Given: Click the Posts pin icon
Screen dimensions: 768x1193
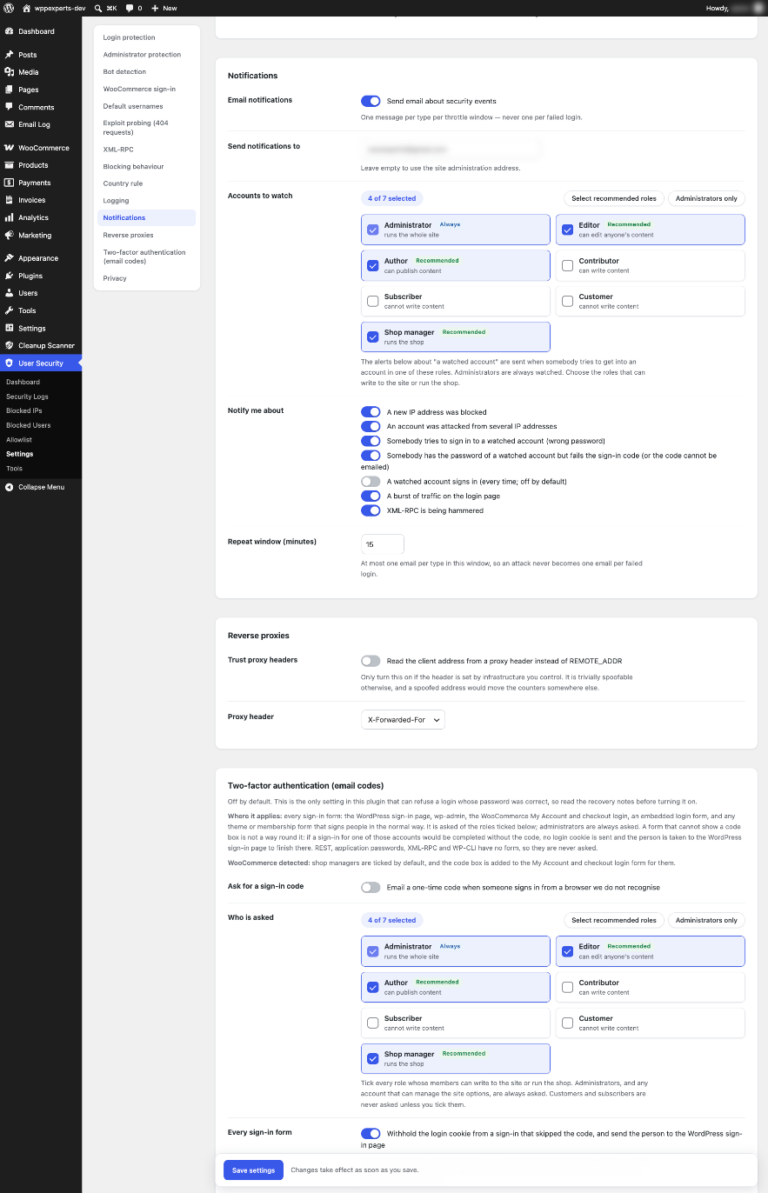Looking at the screenshot, I should [9, 55].
